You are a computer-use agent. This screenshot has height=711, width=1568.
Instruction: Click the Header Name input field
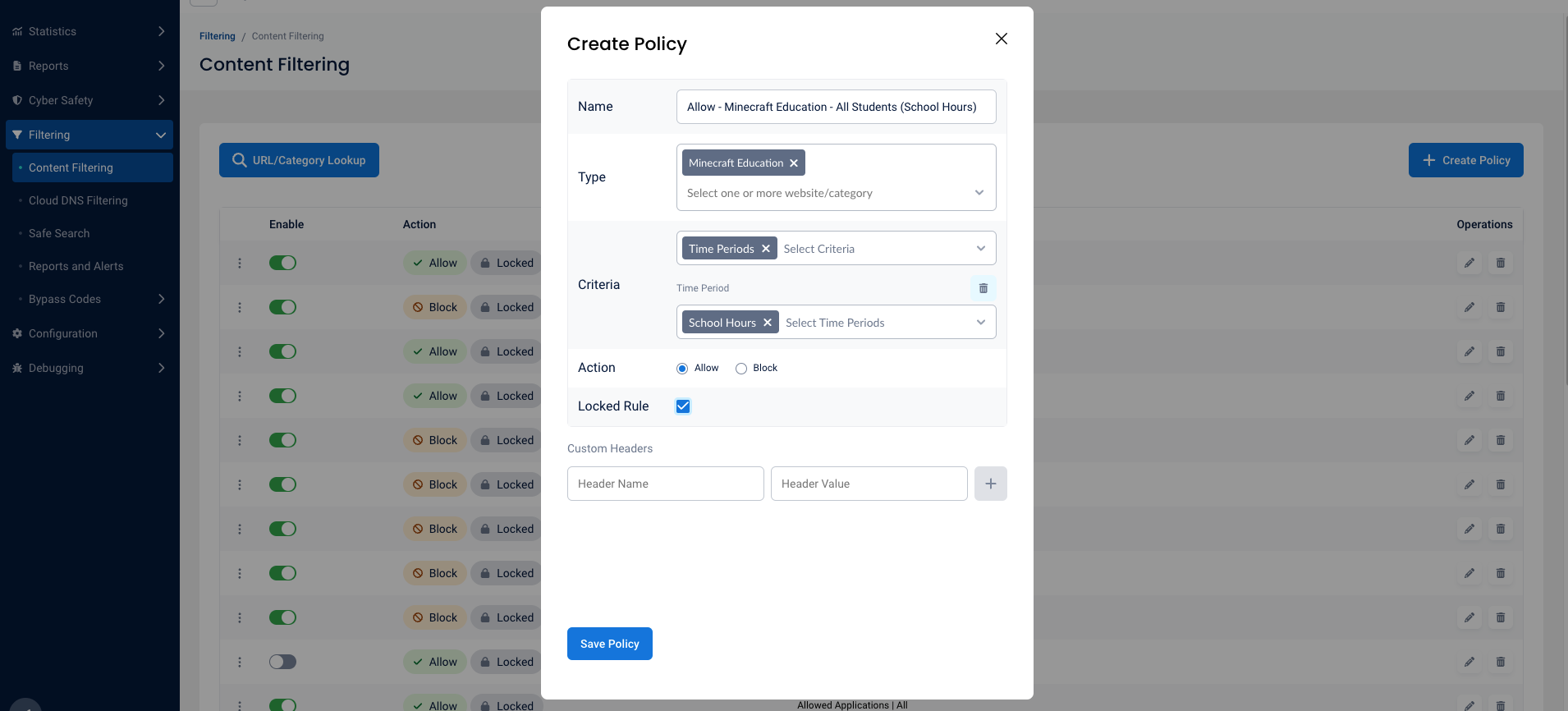coord(666,484)
